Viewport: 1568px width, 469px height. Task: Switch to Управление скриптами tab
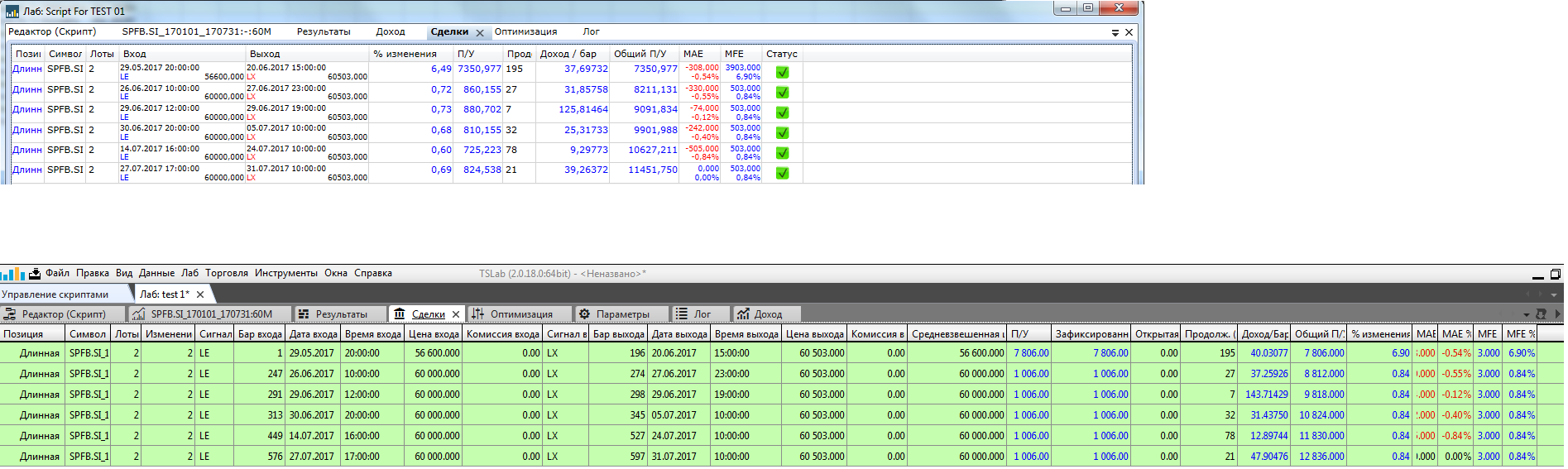pos(55,294)
